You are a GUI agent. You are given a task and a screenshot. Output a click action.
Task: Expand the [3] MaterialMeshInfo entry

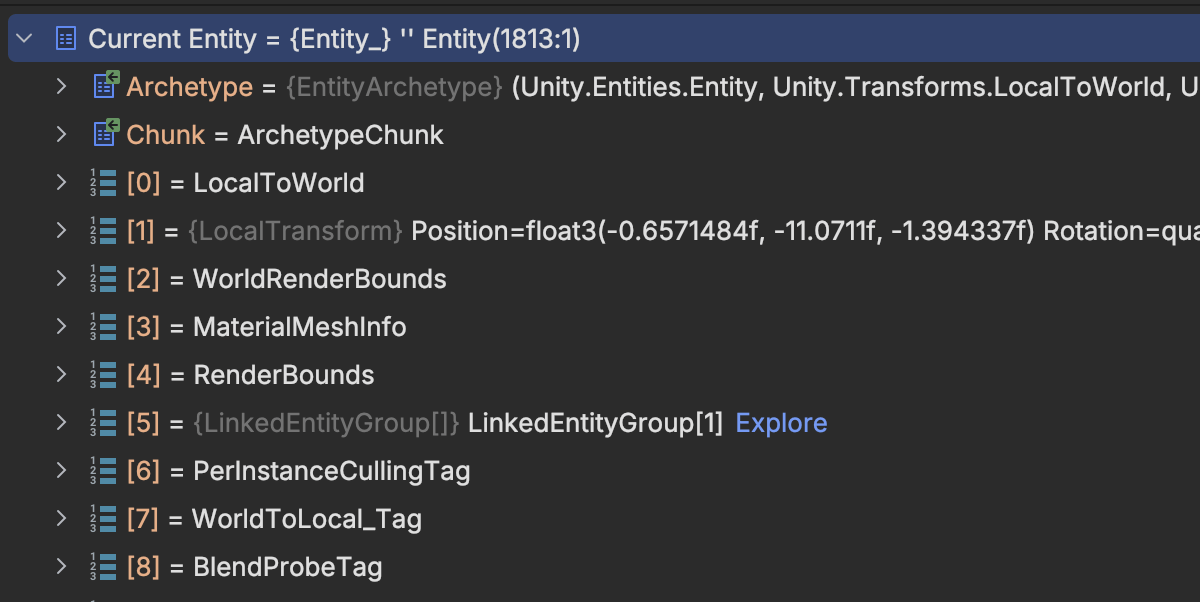62,327
